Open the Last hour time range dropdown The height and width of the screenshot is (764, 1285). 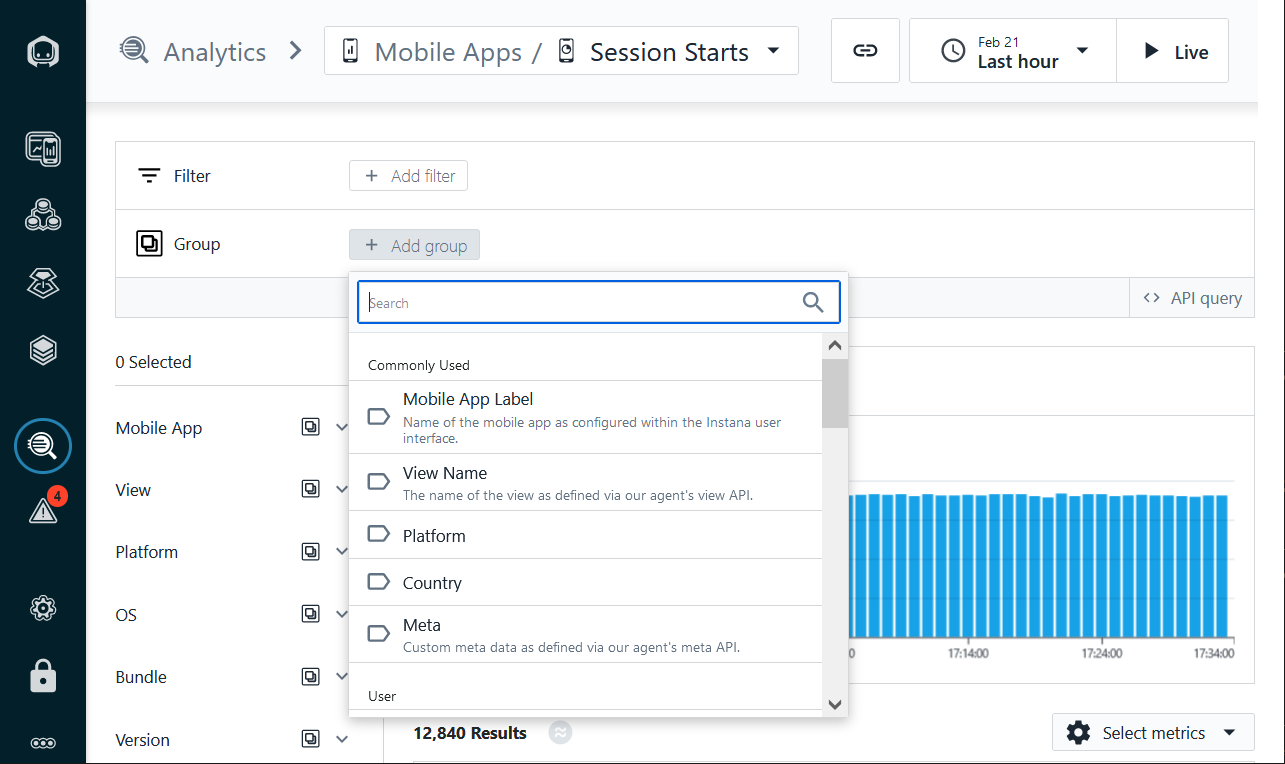coord(1012,51)
